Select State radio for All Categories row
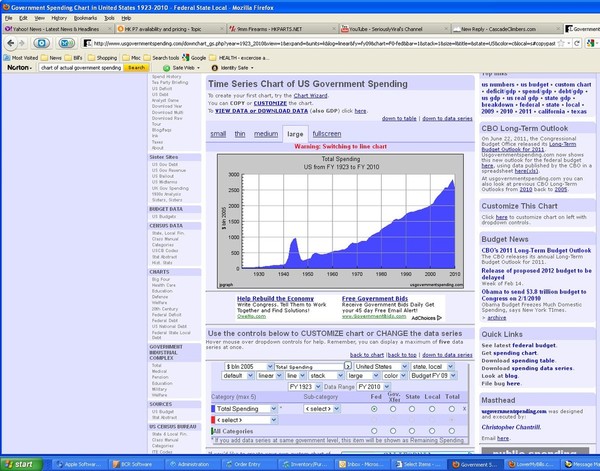 412,431
